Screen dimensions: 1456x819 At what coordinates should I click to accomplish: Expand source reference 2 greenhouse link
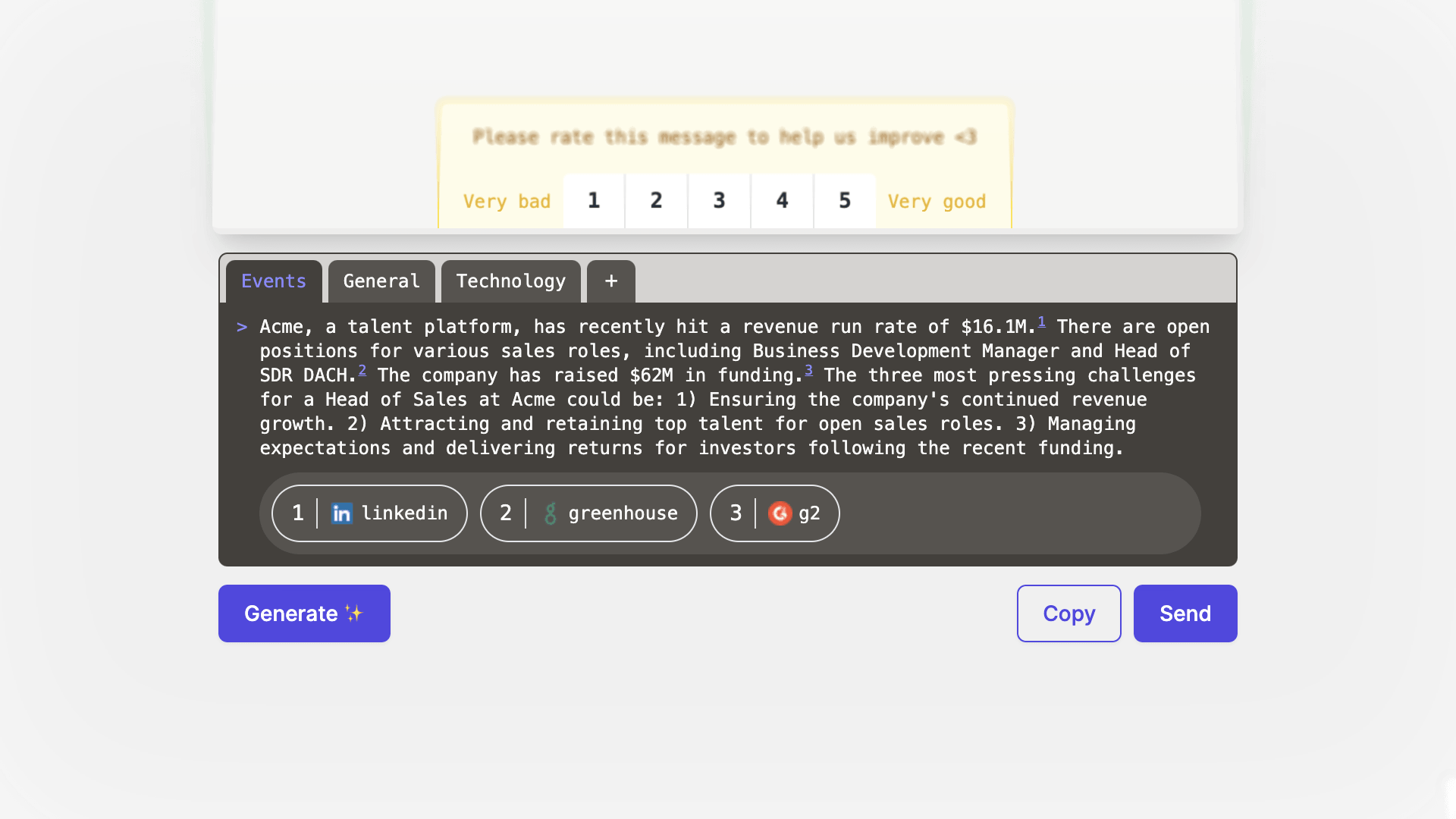(x=589, y=513)
